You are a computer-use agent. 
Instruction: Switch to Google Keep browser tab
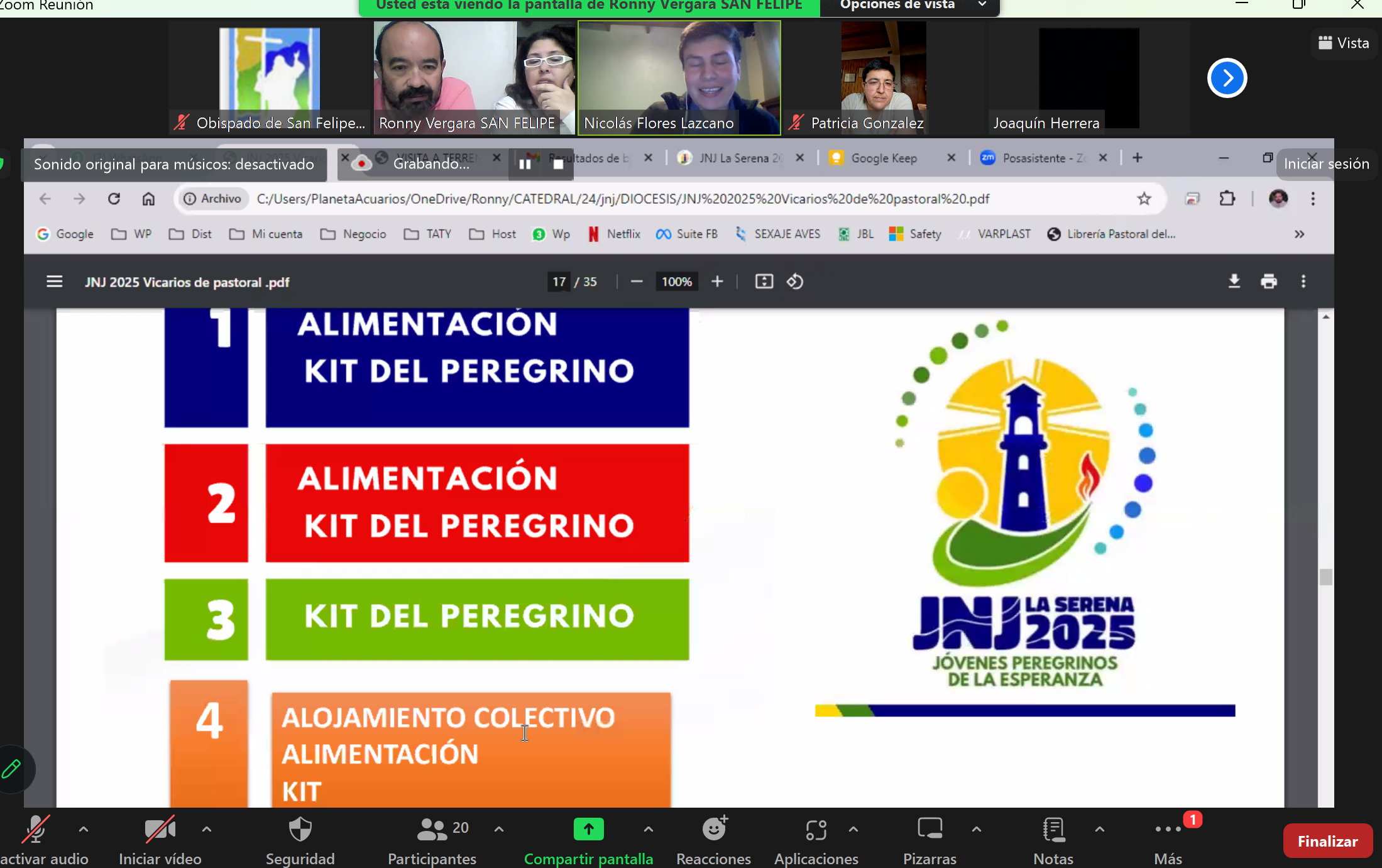[883, 158]
